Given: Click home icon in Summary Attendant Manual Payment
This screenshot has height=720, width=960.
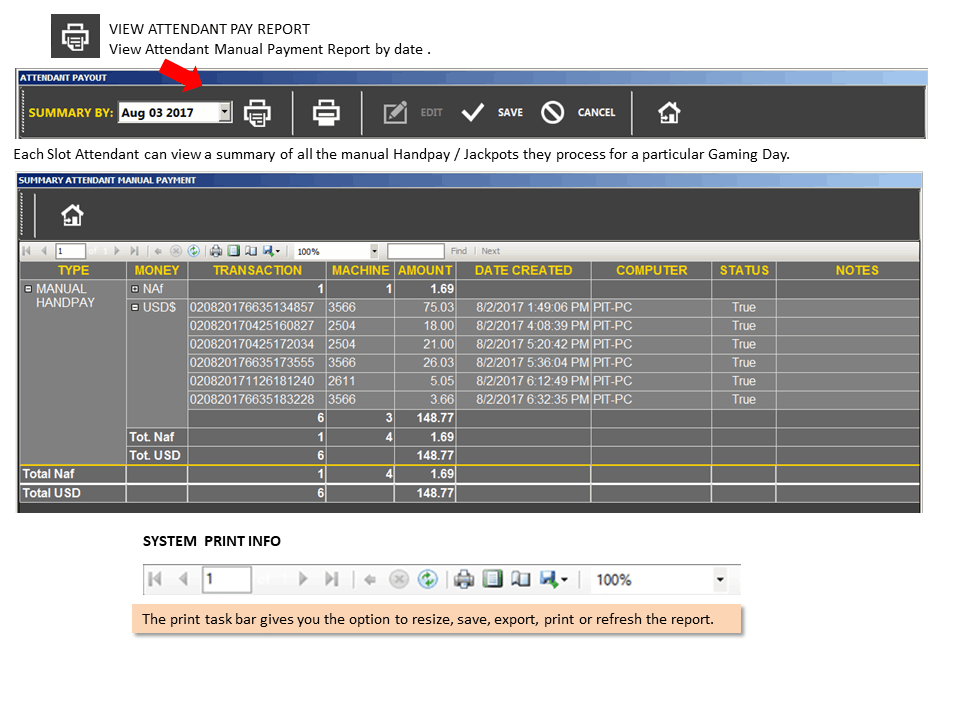Looking at the screenshot, I should [72, 215].
